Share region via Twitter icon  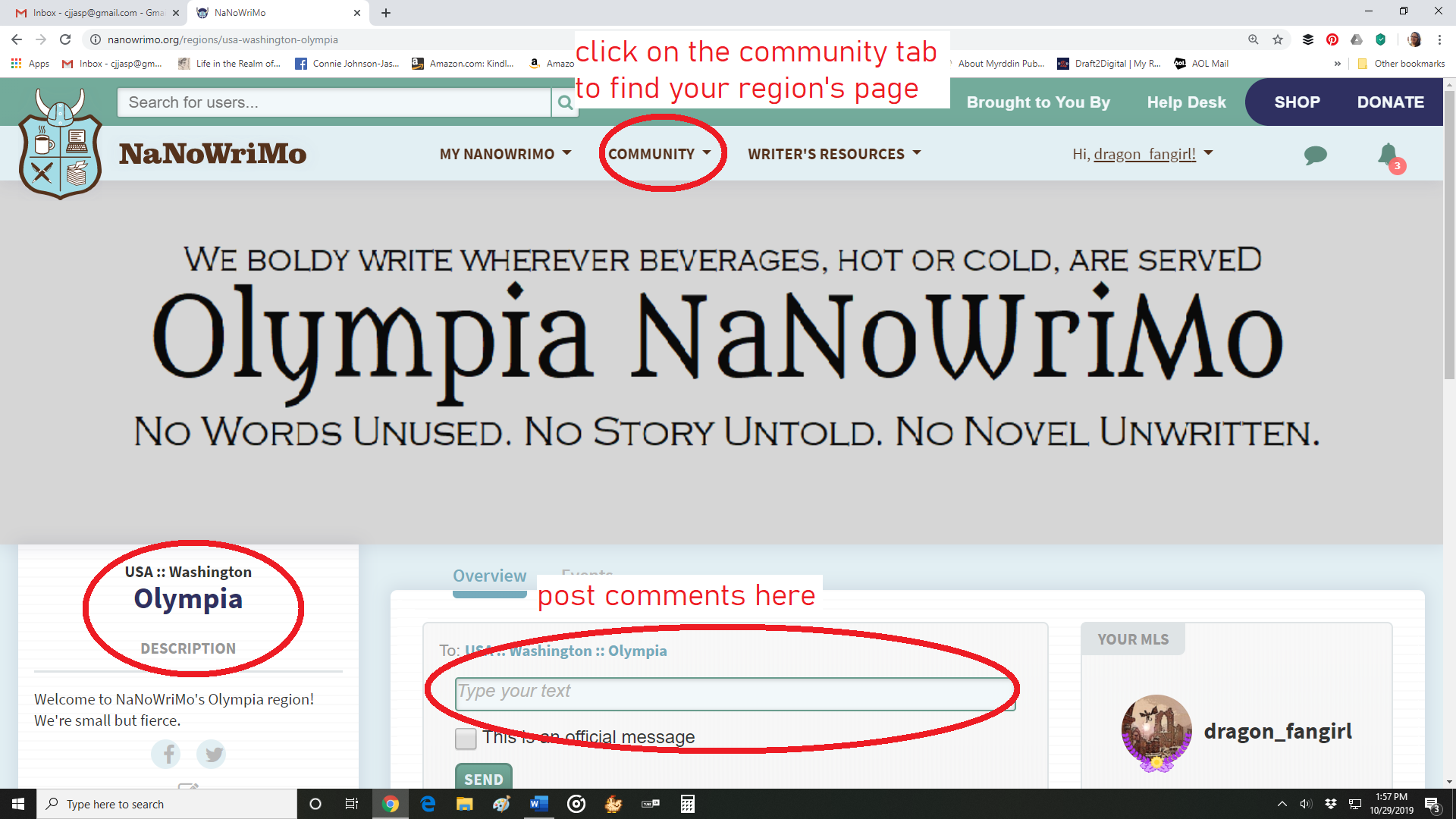click(x=212, y=754)
